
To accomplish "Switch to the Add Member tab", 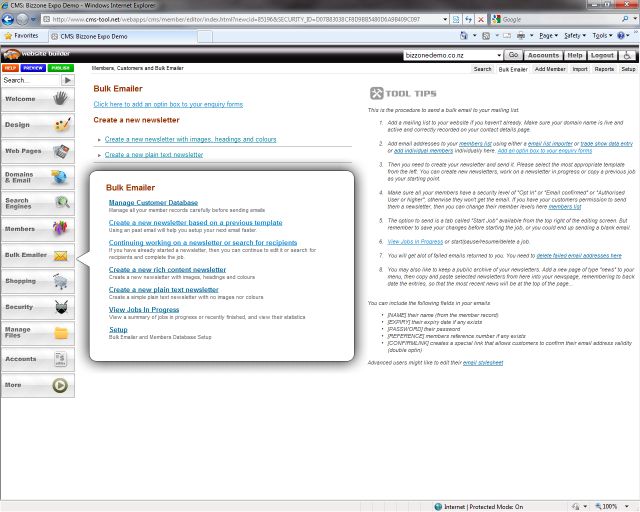I will [x=549, y=70].
